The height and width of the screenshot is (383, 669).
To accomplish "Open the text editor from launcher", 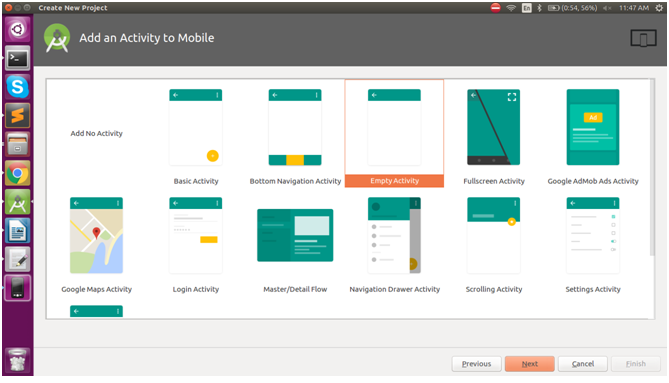I will click(17, 259).
